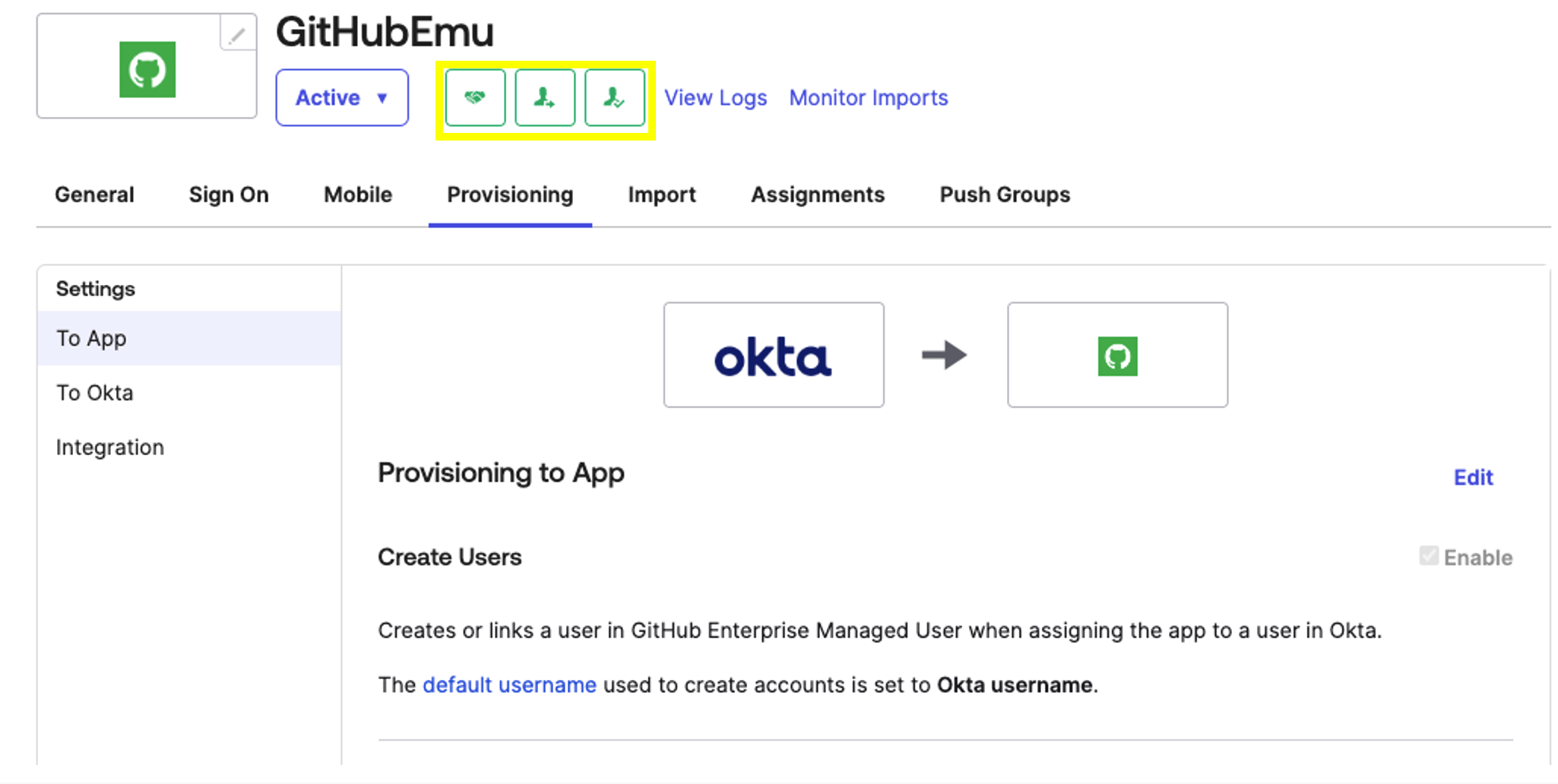
Task: Click the handshake SSO status icon
Action: click(x=475, y=98)
